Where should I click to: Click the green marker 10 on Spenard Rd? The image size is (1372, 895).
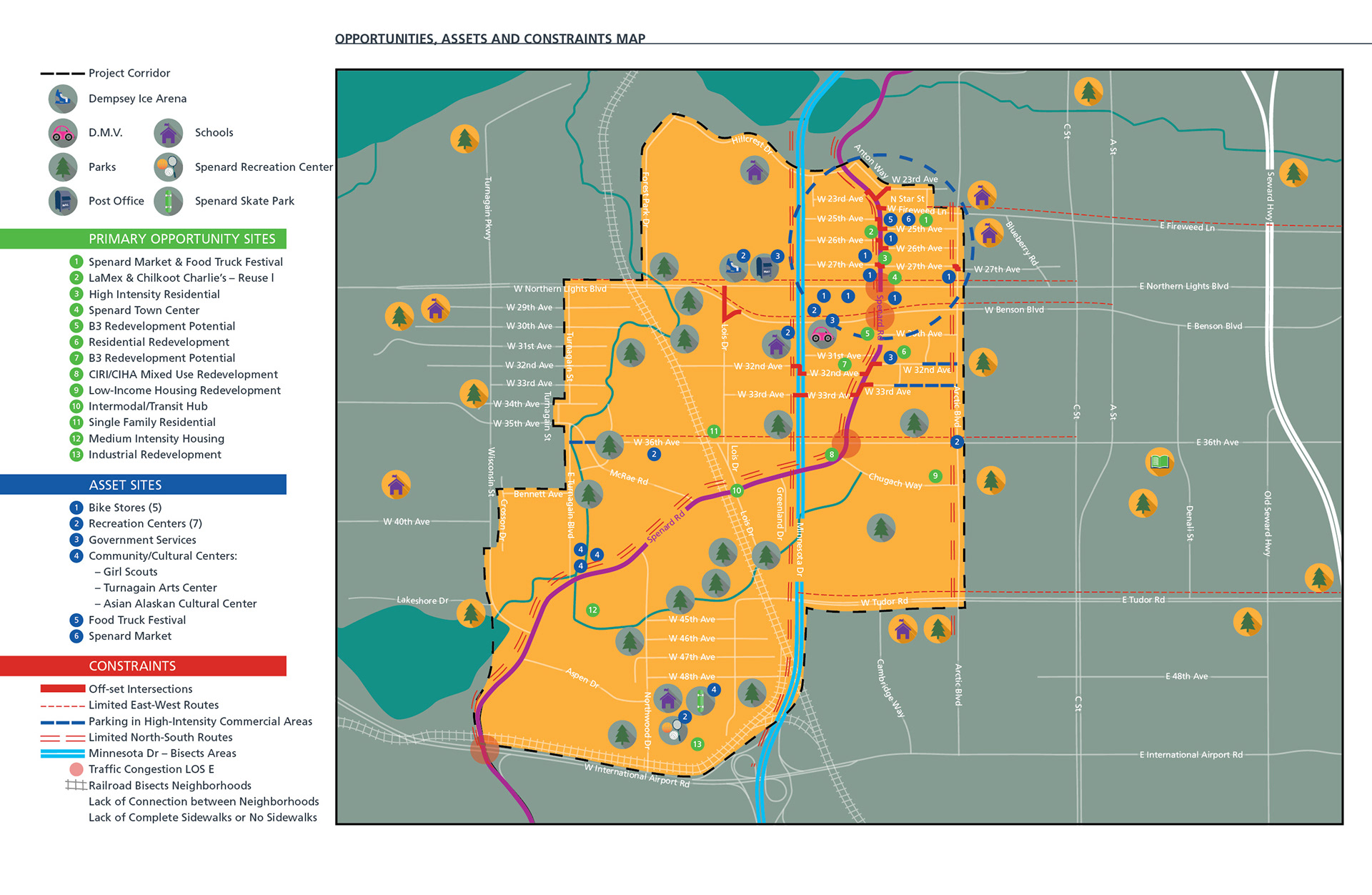(x=737, y=490)
